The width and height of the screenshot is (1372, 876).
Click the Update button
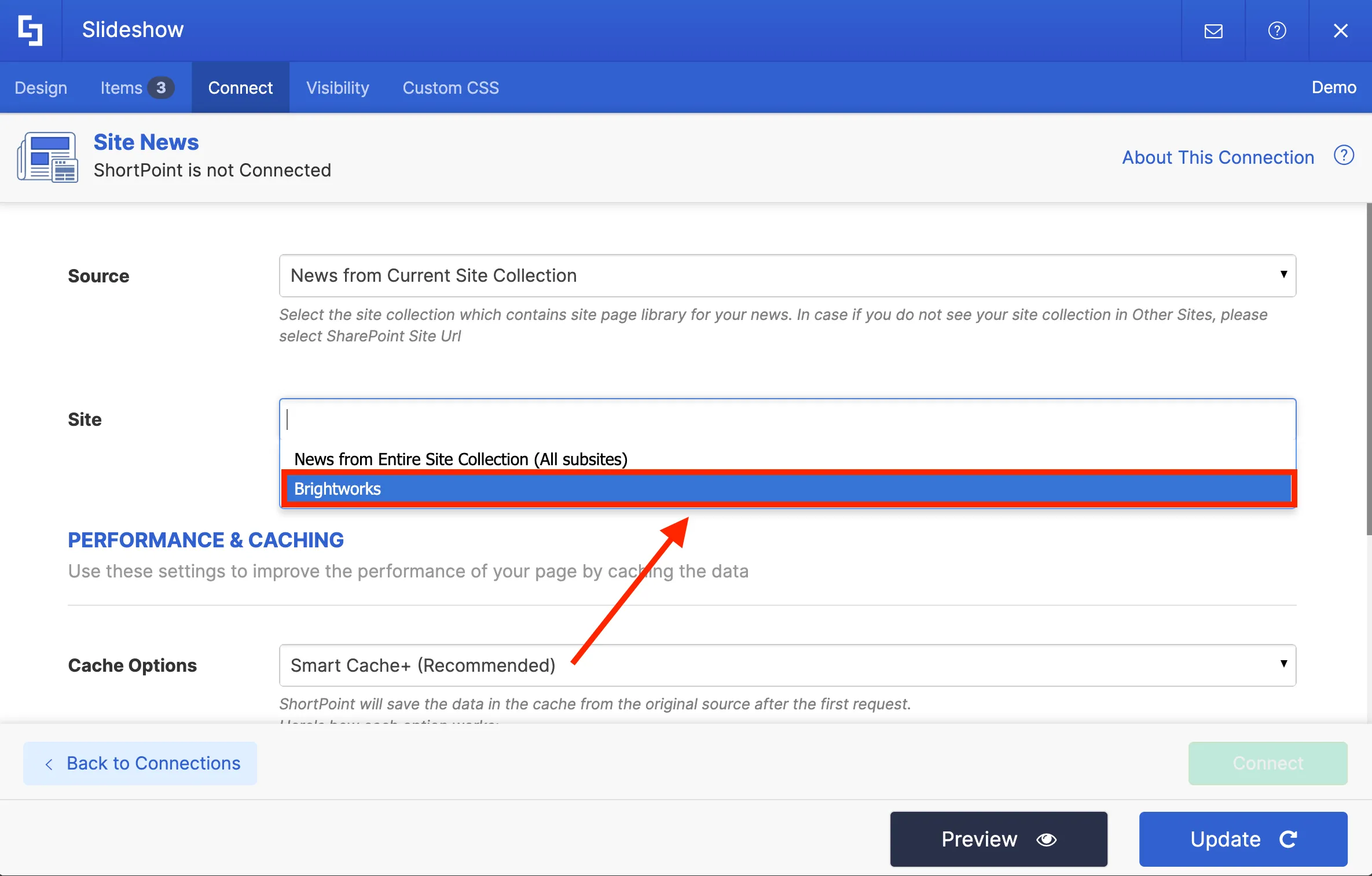(x=1243, y=839)
